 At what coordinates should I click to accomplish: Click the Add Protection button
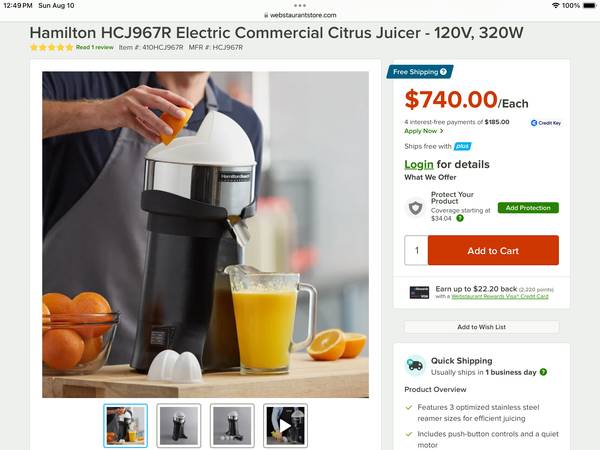(528, 208)
